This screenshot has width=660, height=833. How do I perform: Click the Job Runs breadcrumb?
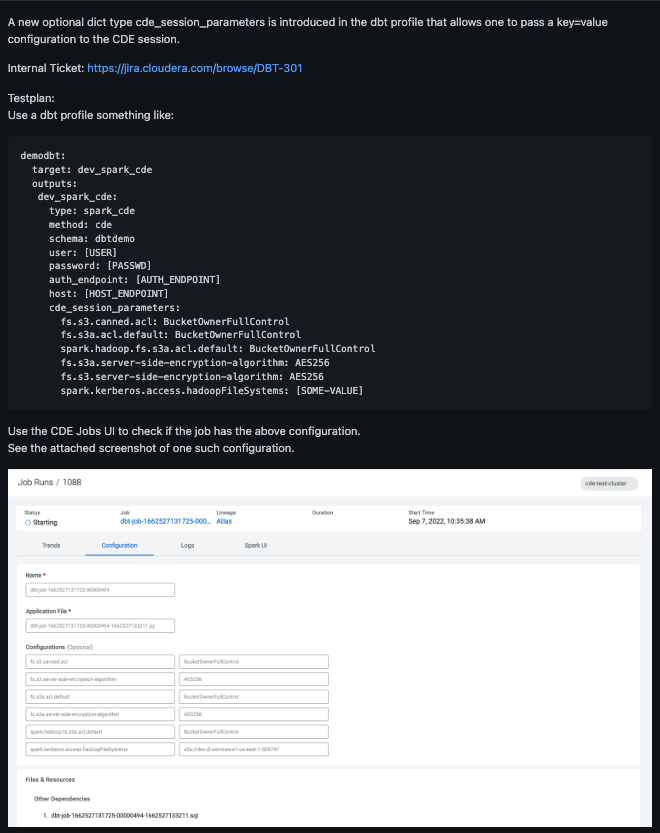click(x=37, y=482)
